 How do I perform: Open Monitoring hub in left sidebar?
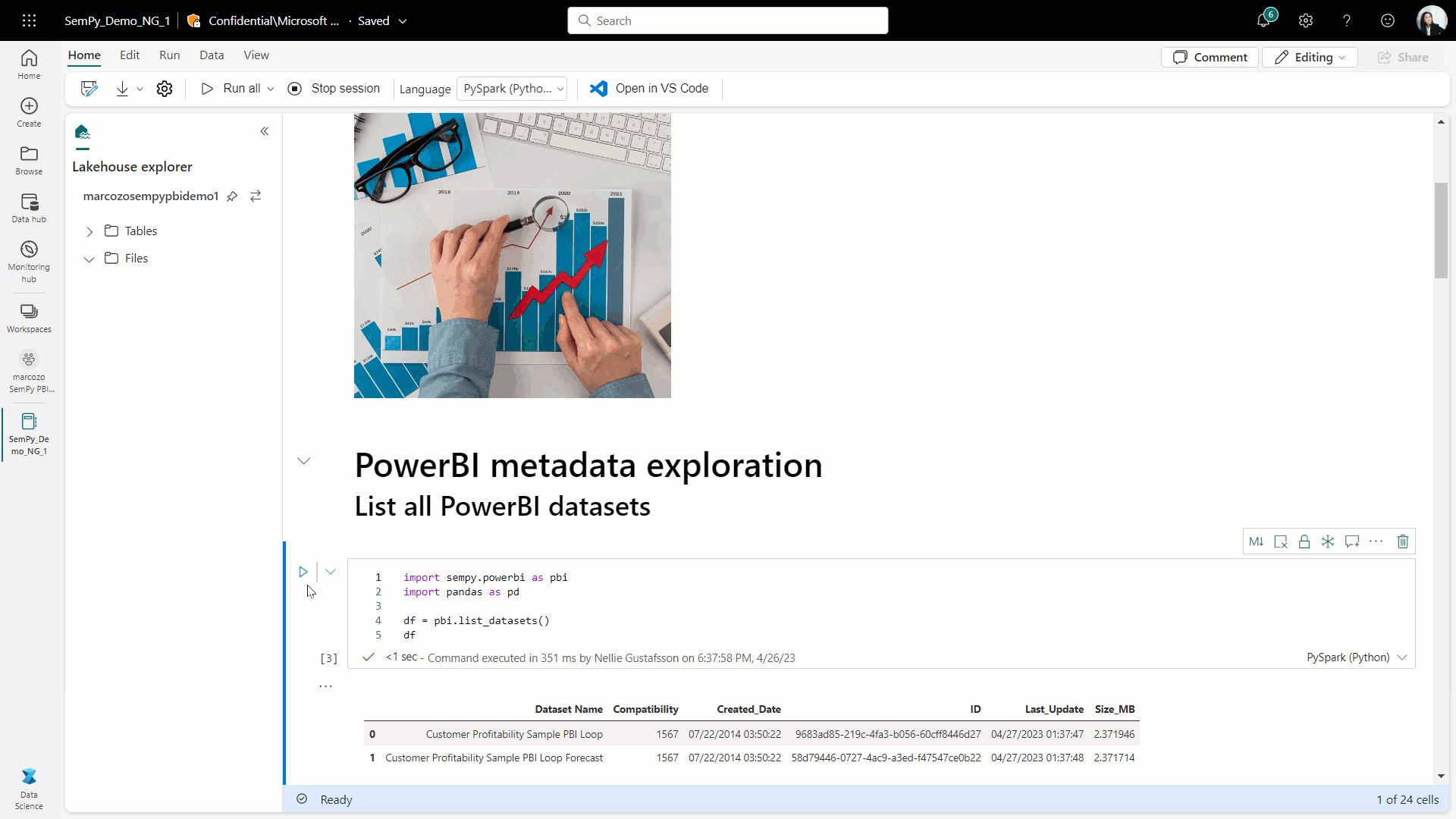[x=29, y=262]
